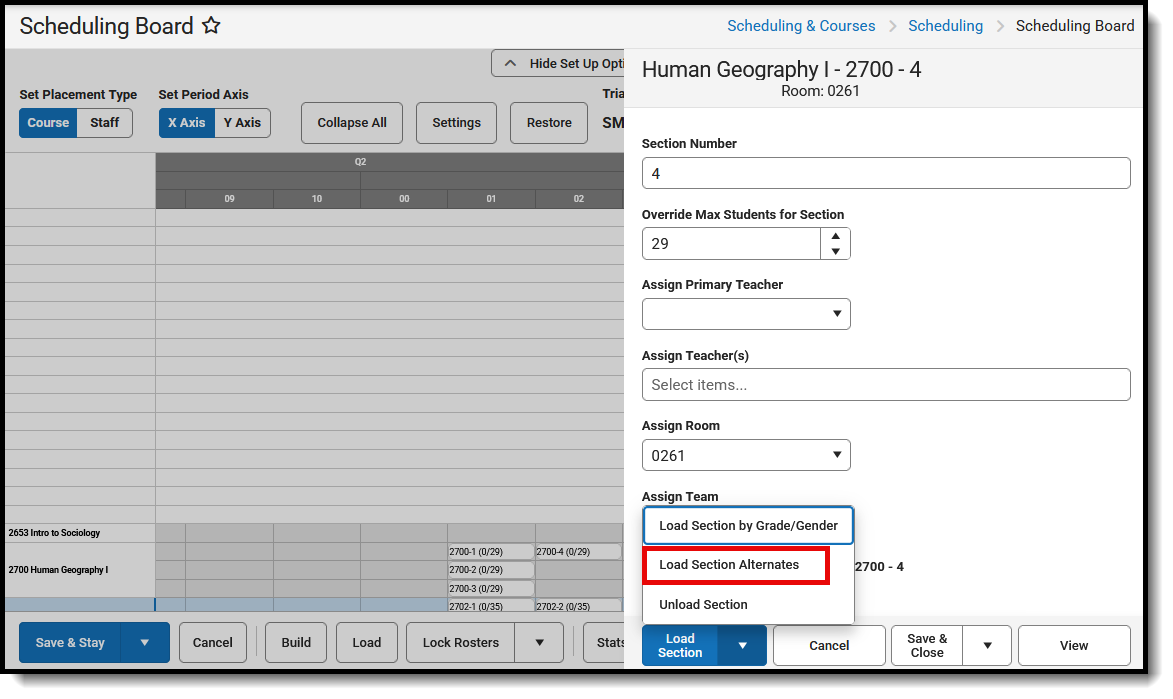The height and width of the screenshot is (699, 1173).
Task: Favorite this page using the star icon
Action: point(211,26)
